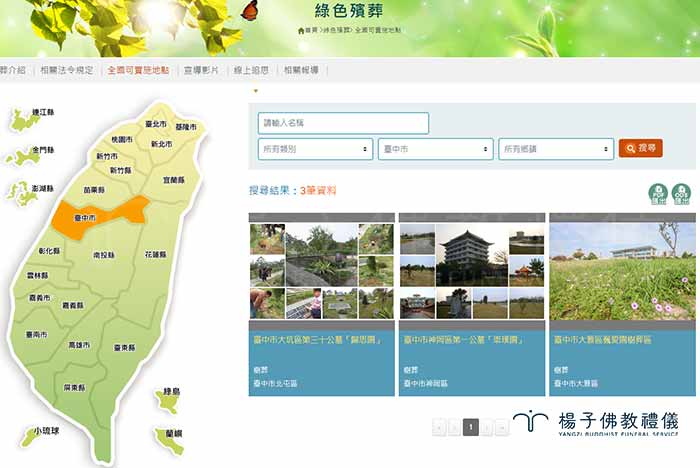Click the home icon in the breadcrumb
The width and height of the screenshot is (700, 468).
pos(301,30)
